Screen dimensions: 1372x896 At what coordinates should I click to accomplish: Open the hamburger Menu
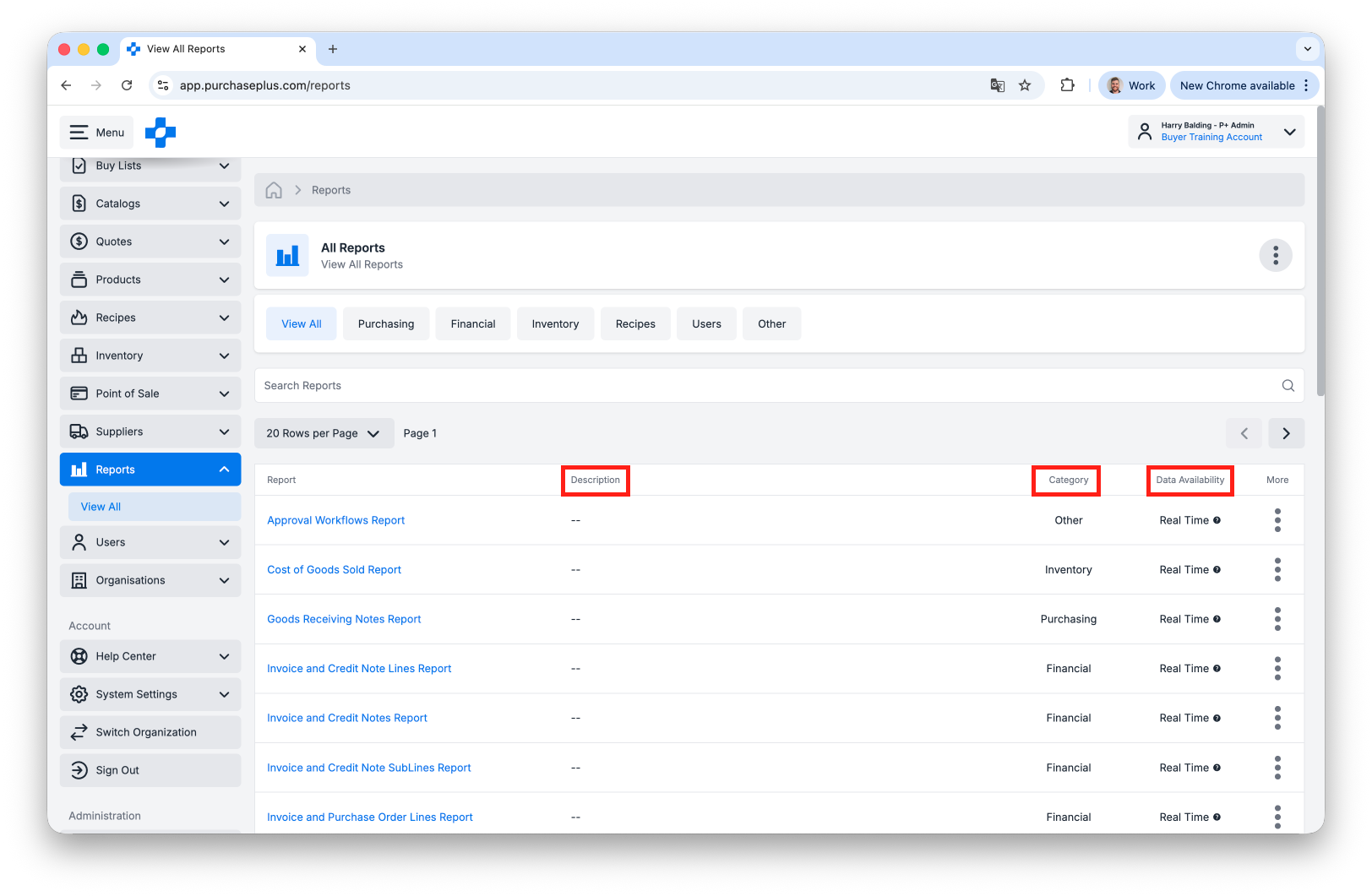click(x=96, y=133)
